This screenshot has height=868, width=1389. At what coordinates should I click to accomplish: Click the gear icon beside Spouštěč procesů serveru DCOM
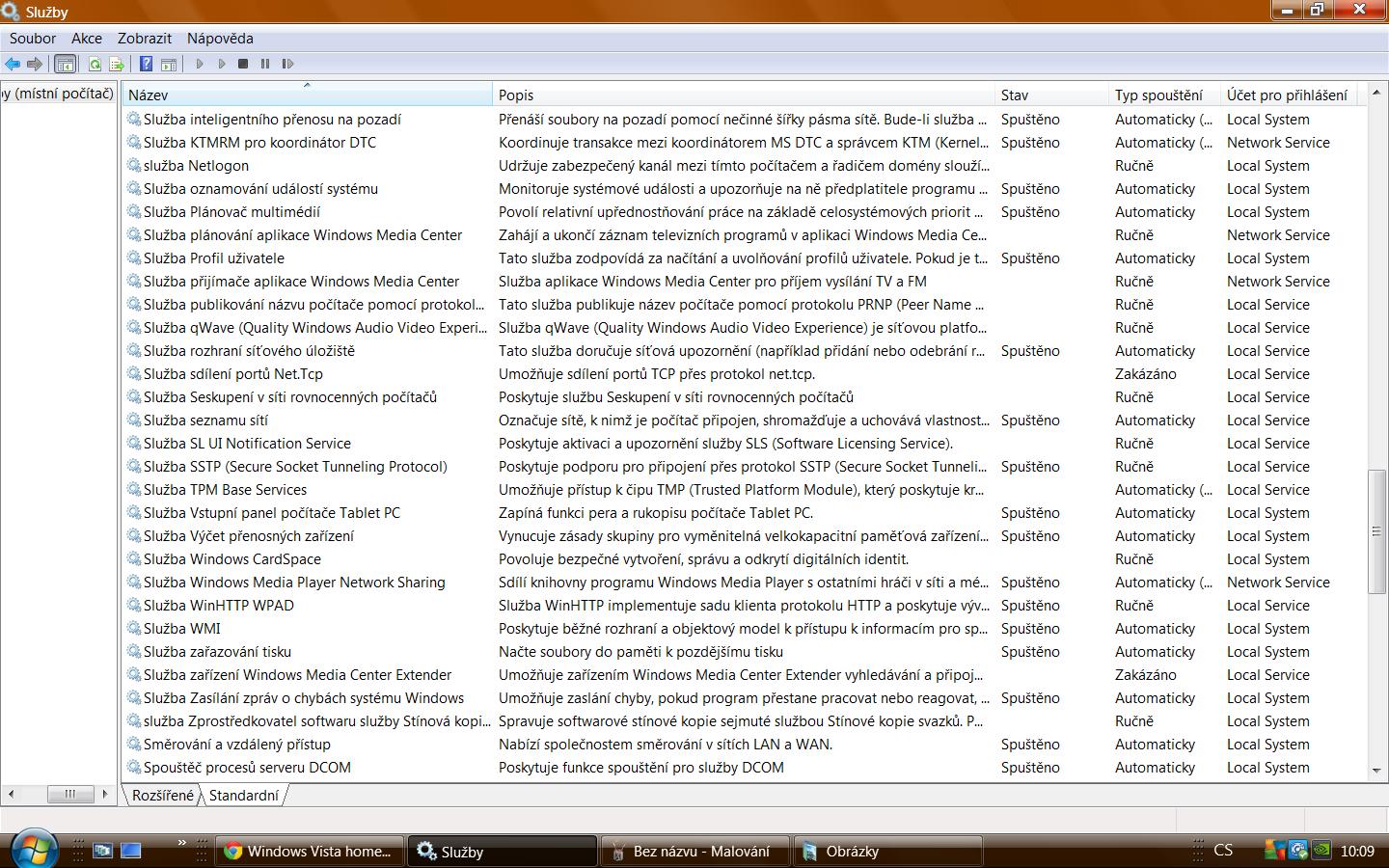[x=134, y=768]
